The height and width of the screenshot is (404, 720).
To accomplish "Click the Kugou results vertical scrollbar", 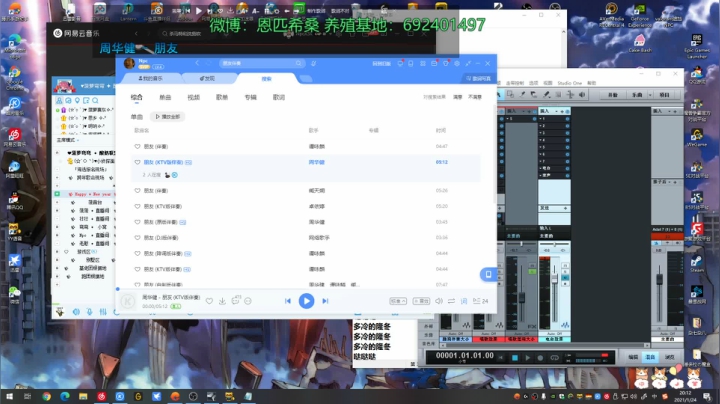I will (x=495, y=156).
